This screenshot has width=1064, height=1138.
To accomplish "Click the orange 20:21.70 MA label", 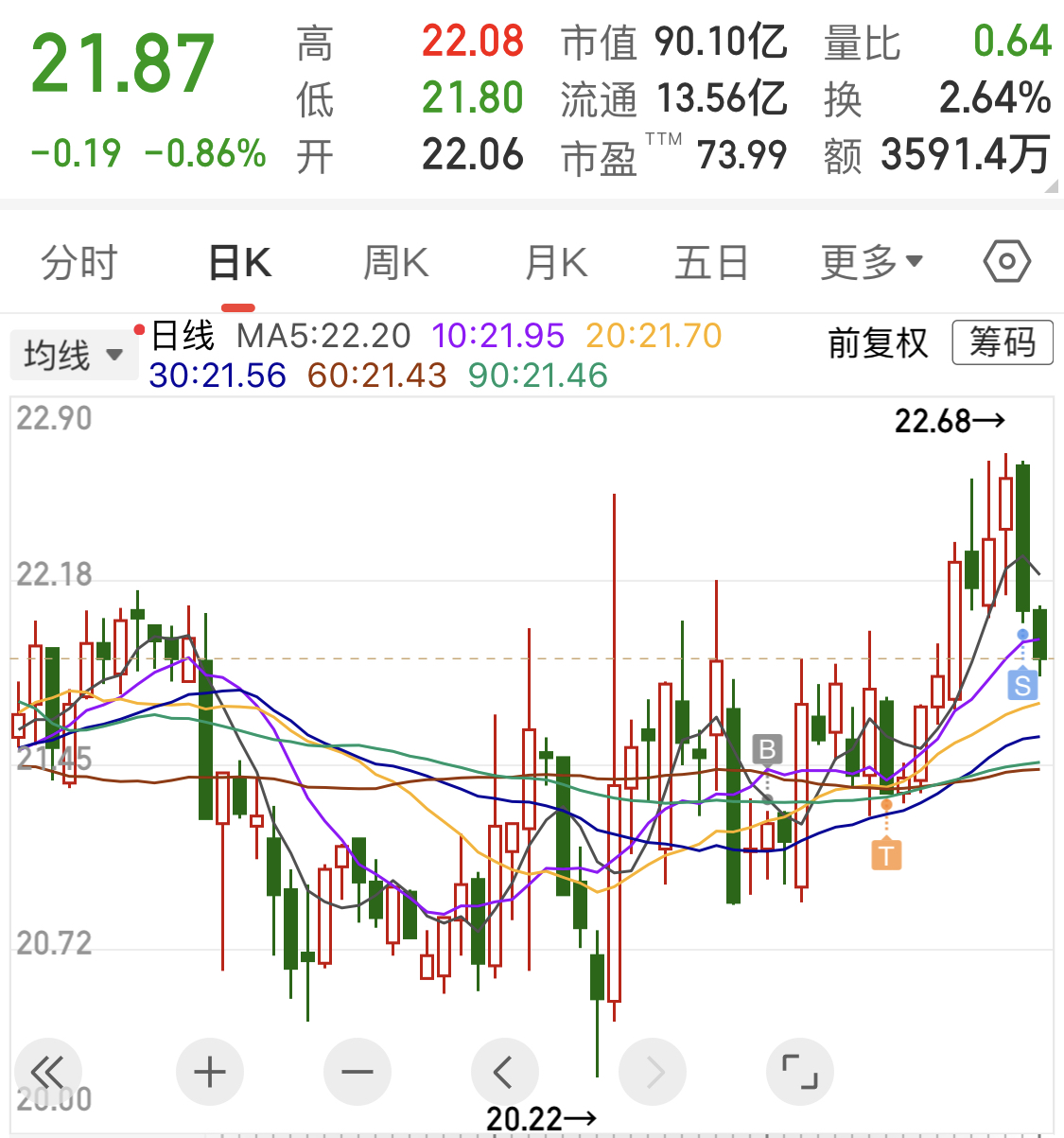I will tap(654, 336).
